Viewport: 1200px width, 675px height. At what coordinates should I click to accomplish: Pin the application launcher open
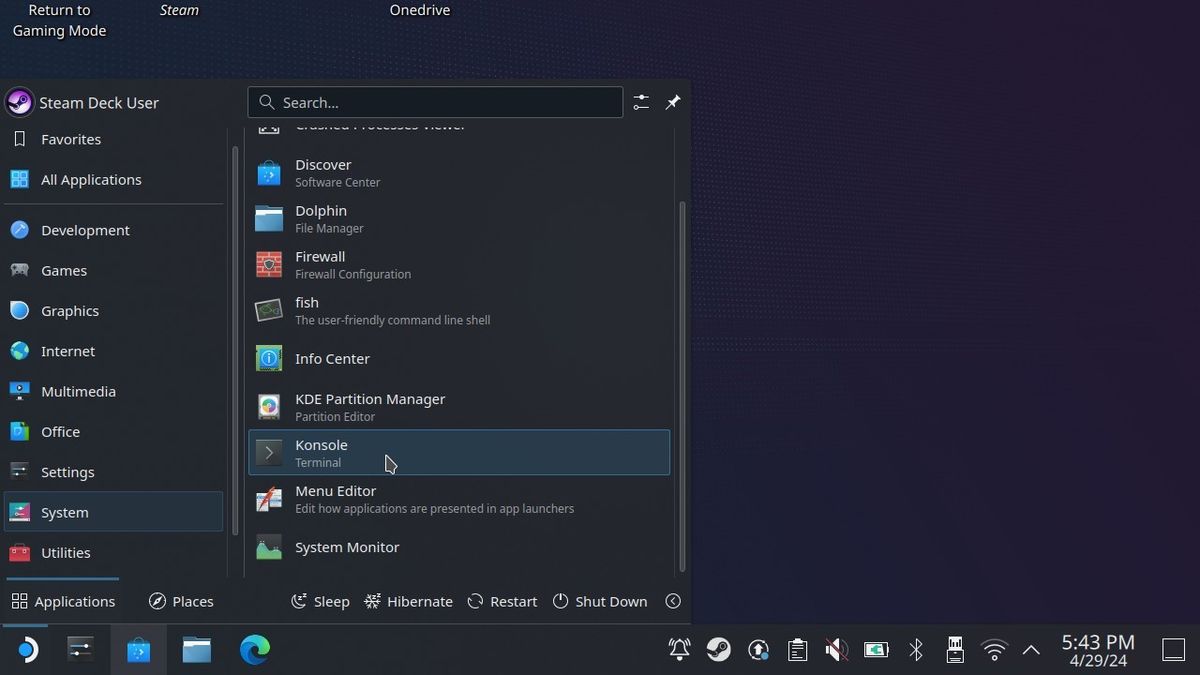point(672,102)
